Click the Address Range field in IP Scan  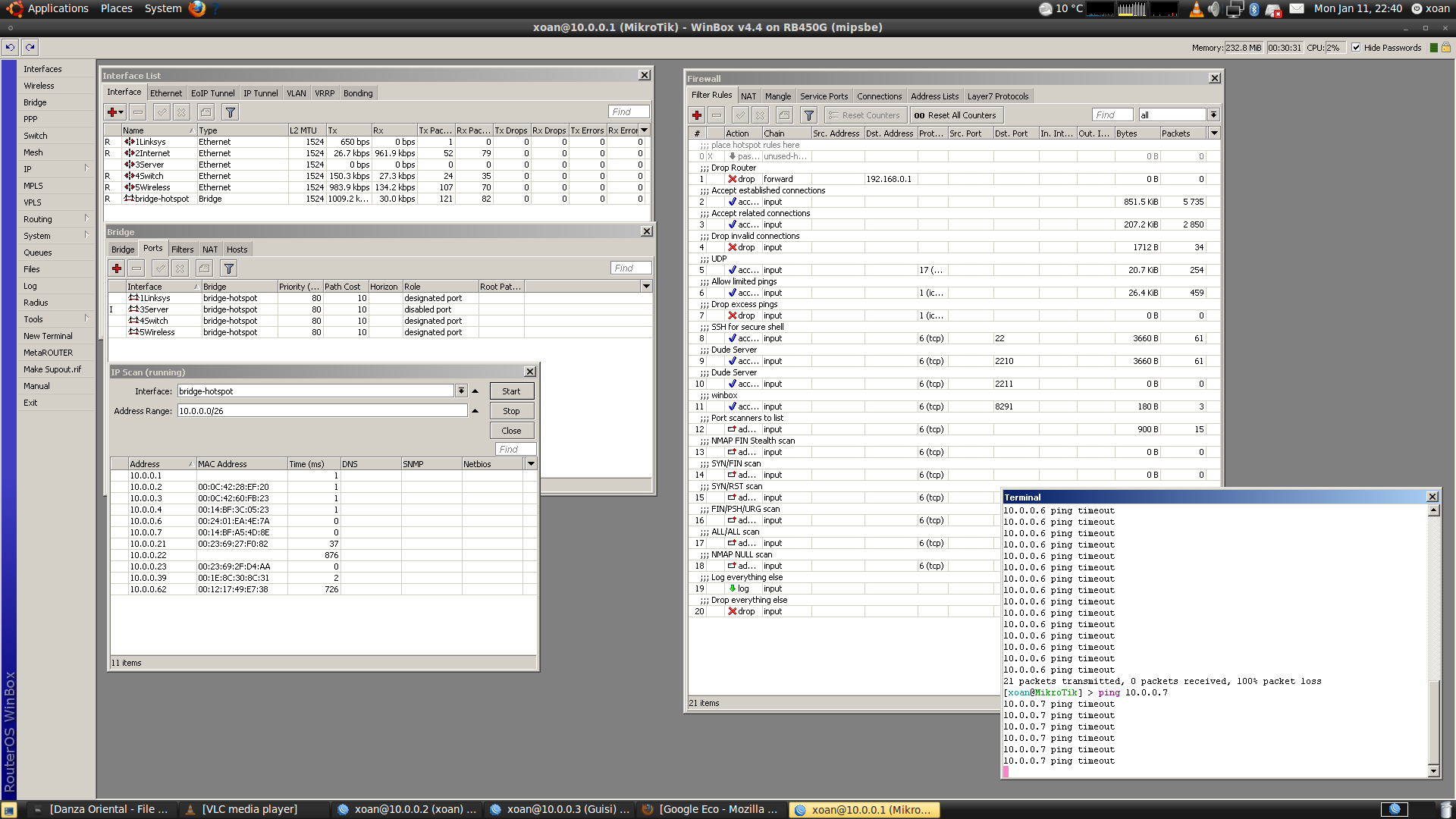pos(322,411)
